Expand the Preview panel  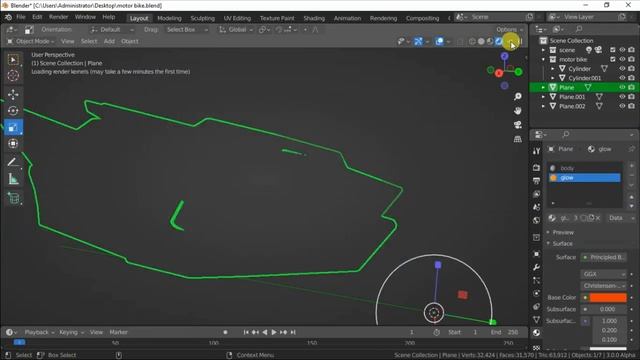[562, 232]
